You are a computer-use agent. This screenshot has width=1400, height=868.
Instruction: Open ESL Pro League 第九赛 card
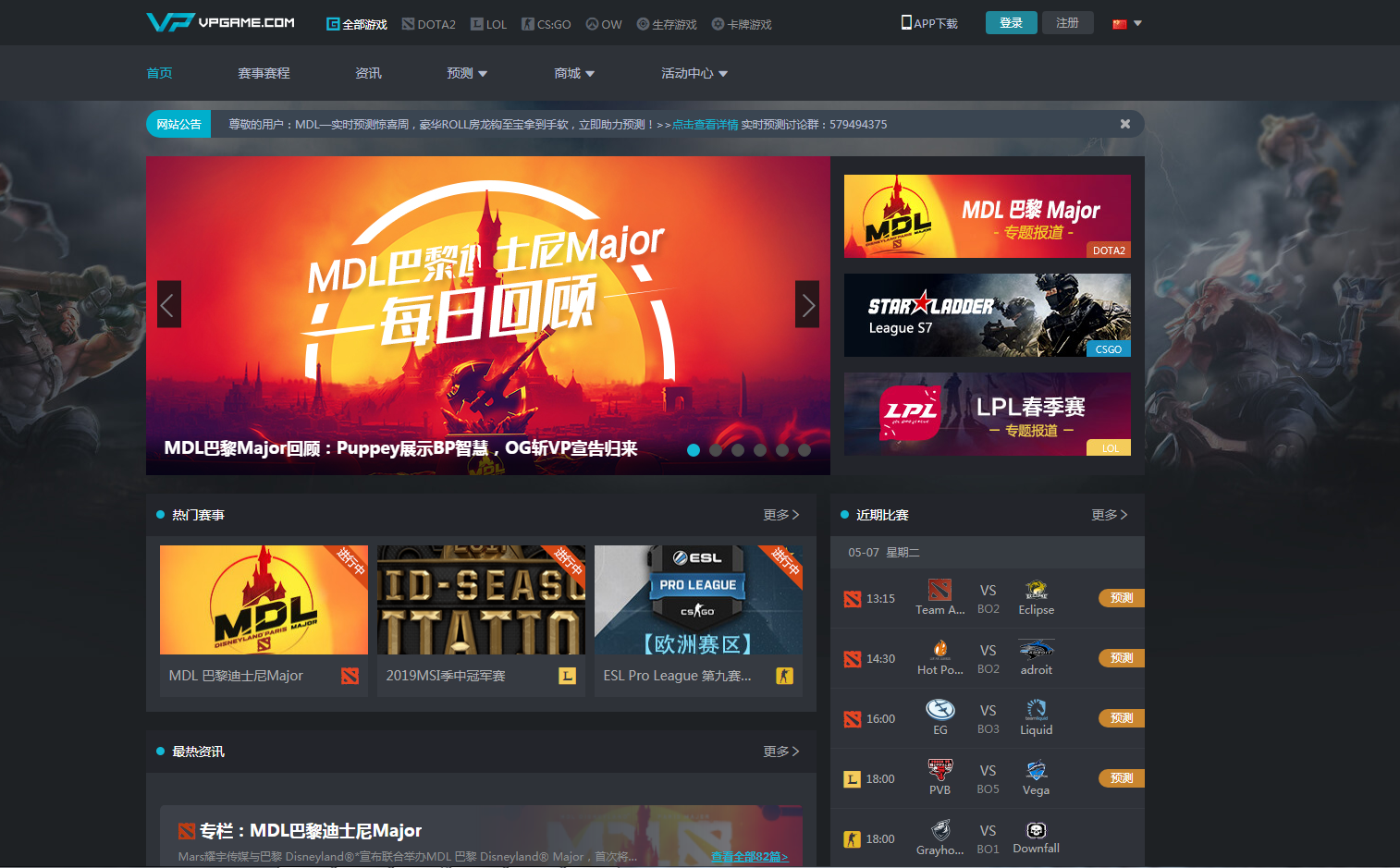coord(698,620)
